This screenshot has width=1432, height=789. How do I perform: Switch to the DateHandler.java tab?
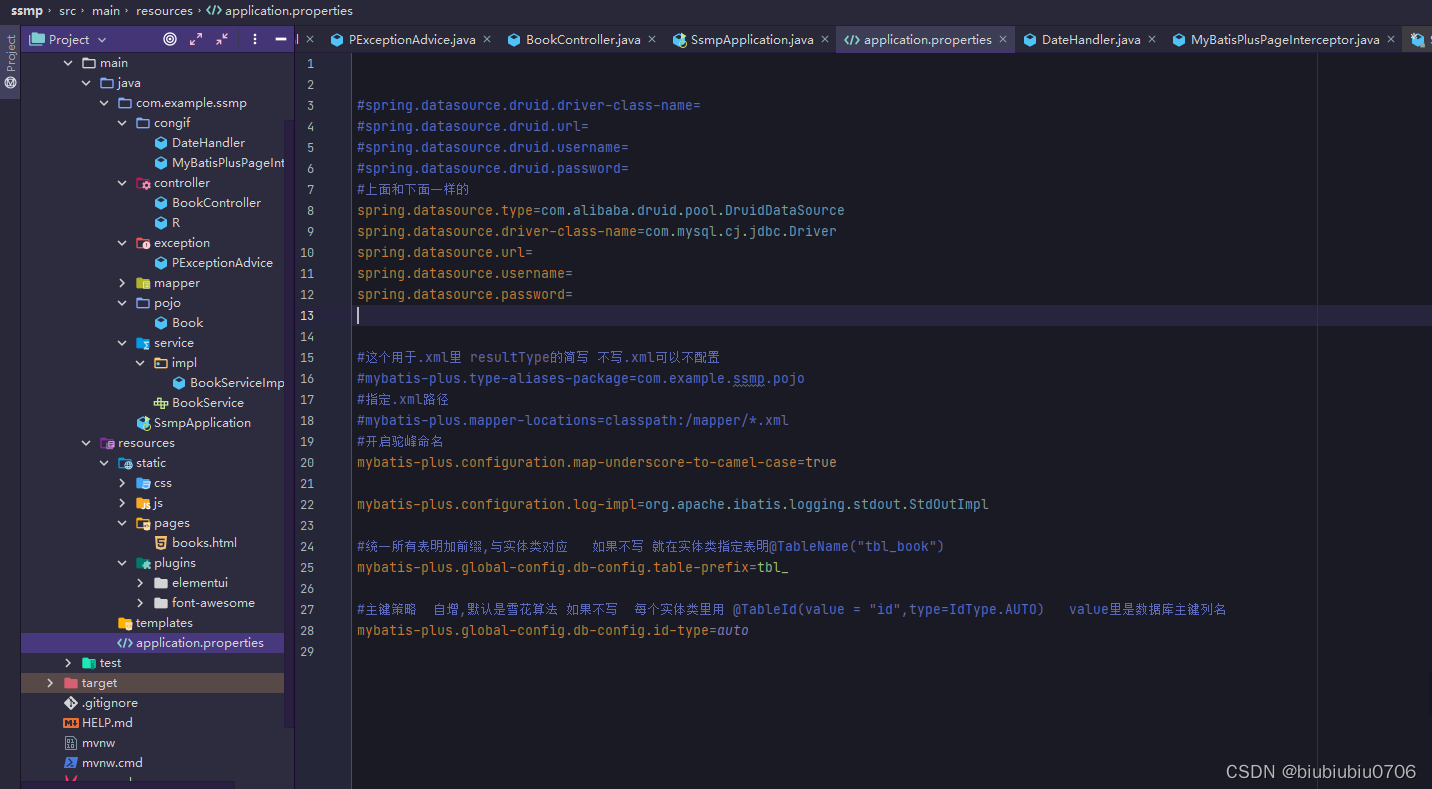pyautogui.click(x=1090, y=39)
